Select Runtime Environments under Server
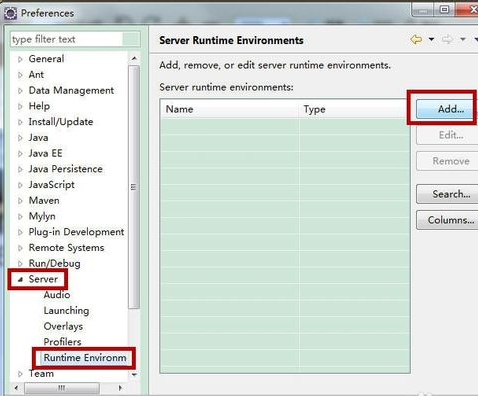478x396 pixels. click(x=85, y=358)
